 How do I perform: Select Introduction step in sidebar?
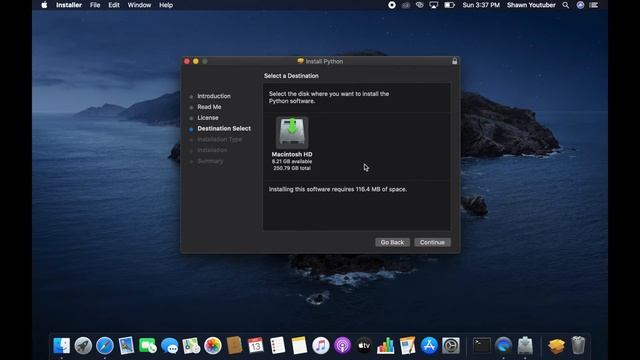[x=214, y=96]
